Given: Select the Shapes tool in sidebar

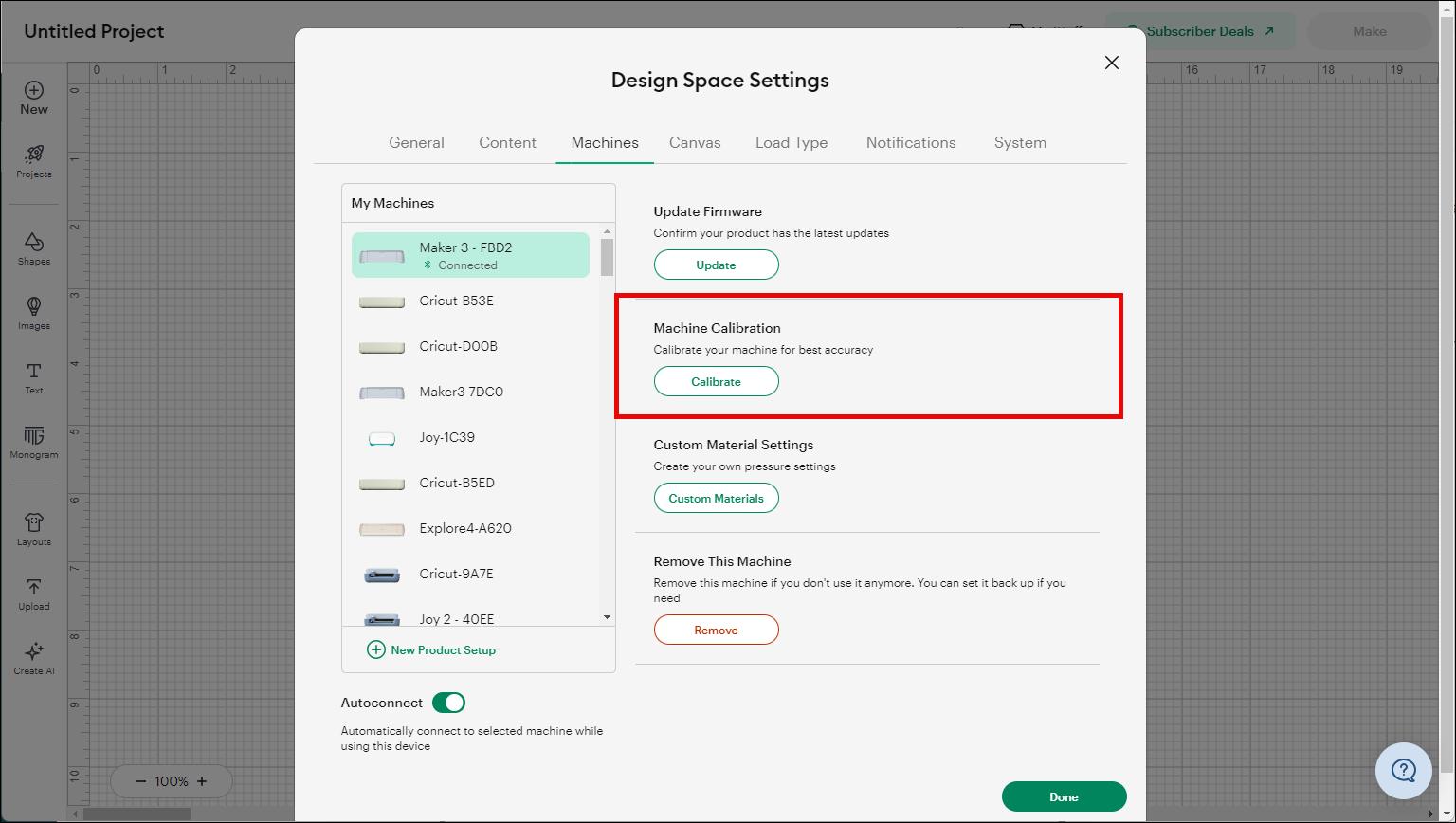Looking at the screenshot, I should pos(33,243).
